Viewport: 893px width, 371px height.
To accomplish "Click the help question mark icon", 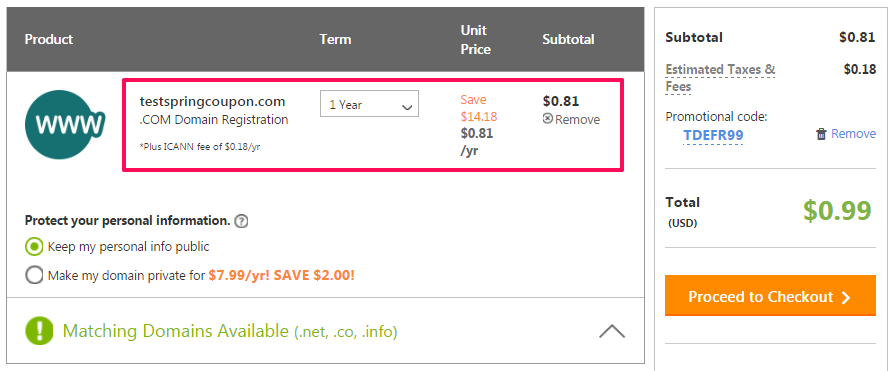I will click(x=241, y=221).
